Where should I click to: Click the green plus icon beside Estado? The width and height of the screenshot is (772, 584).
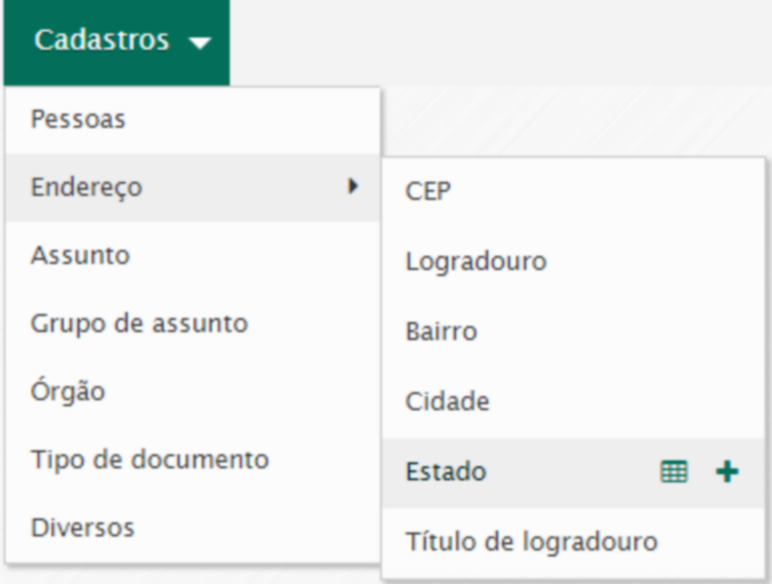[x=728, y=473]
